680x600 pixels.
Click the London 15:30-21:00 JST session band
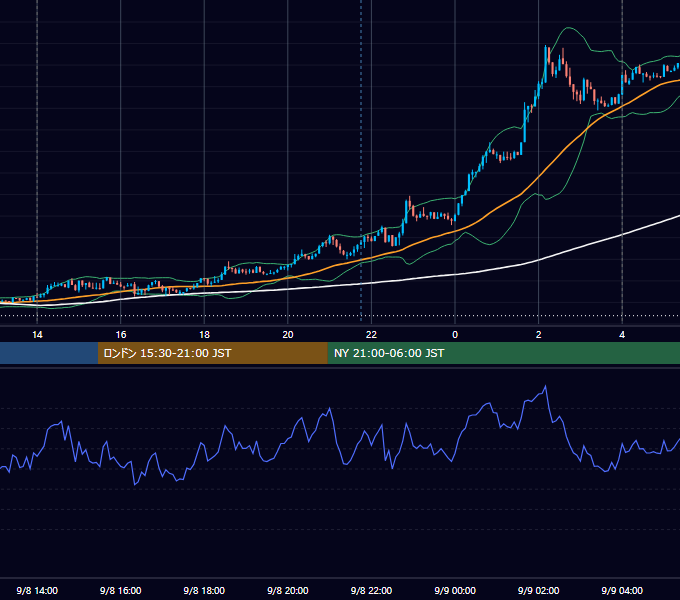212,353
